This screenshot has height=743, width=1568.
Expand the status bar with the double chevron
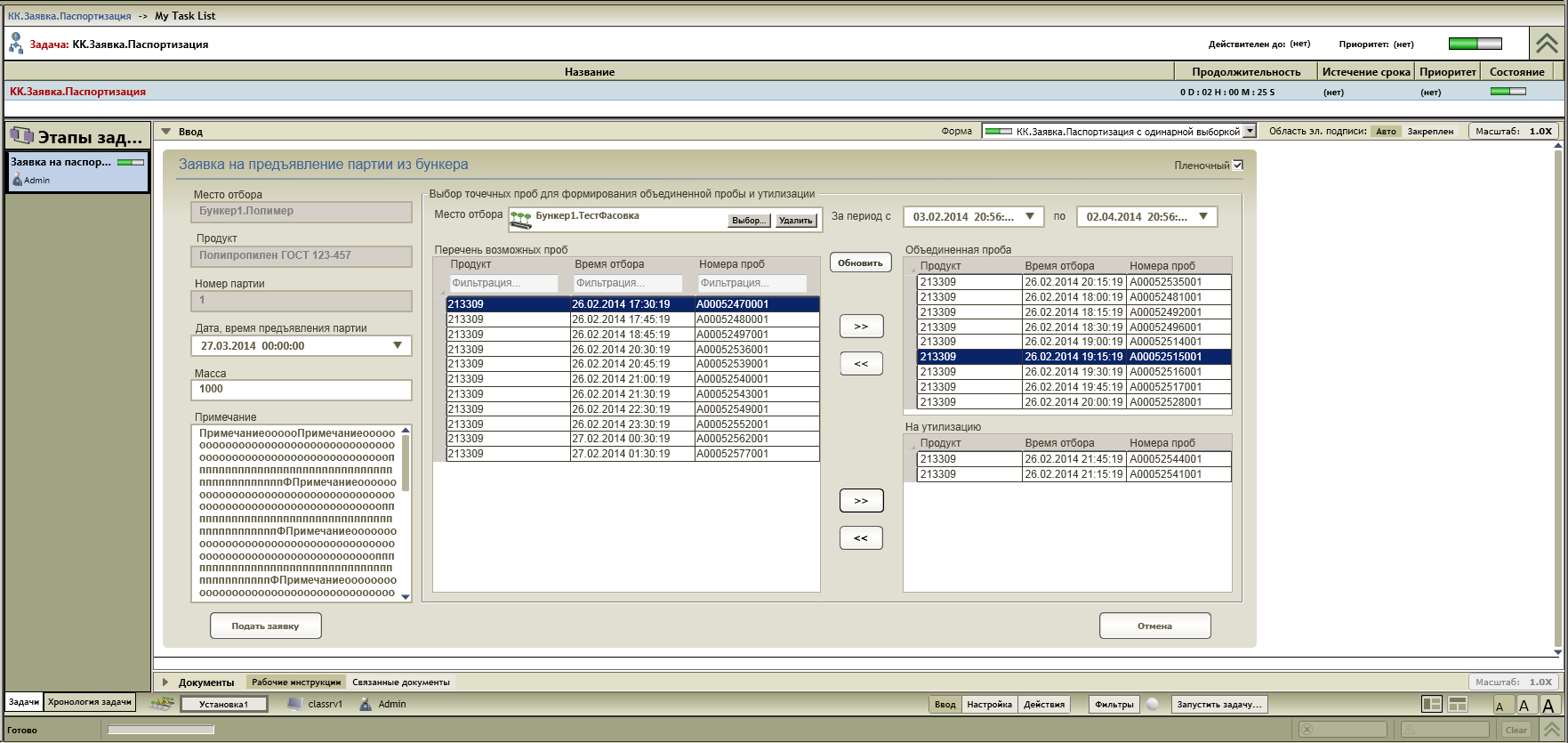tap(1551, 730)
